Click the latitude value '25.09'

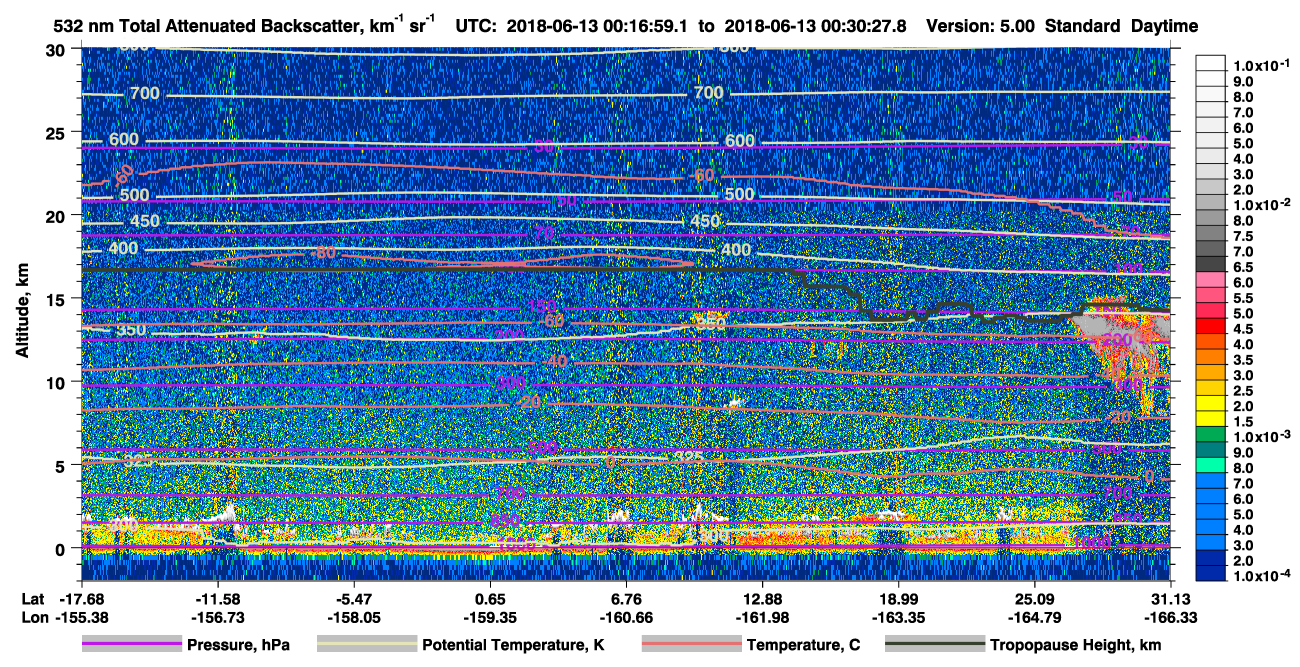(1034, 598)
